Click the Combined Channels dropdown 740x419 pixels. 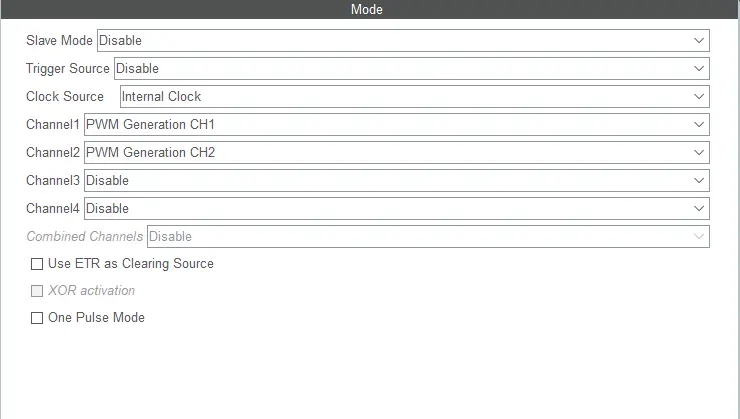pyautogui.click(x=427, y=237)
